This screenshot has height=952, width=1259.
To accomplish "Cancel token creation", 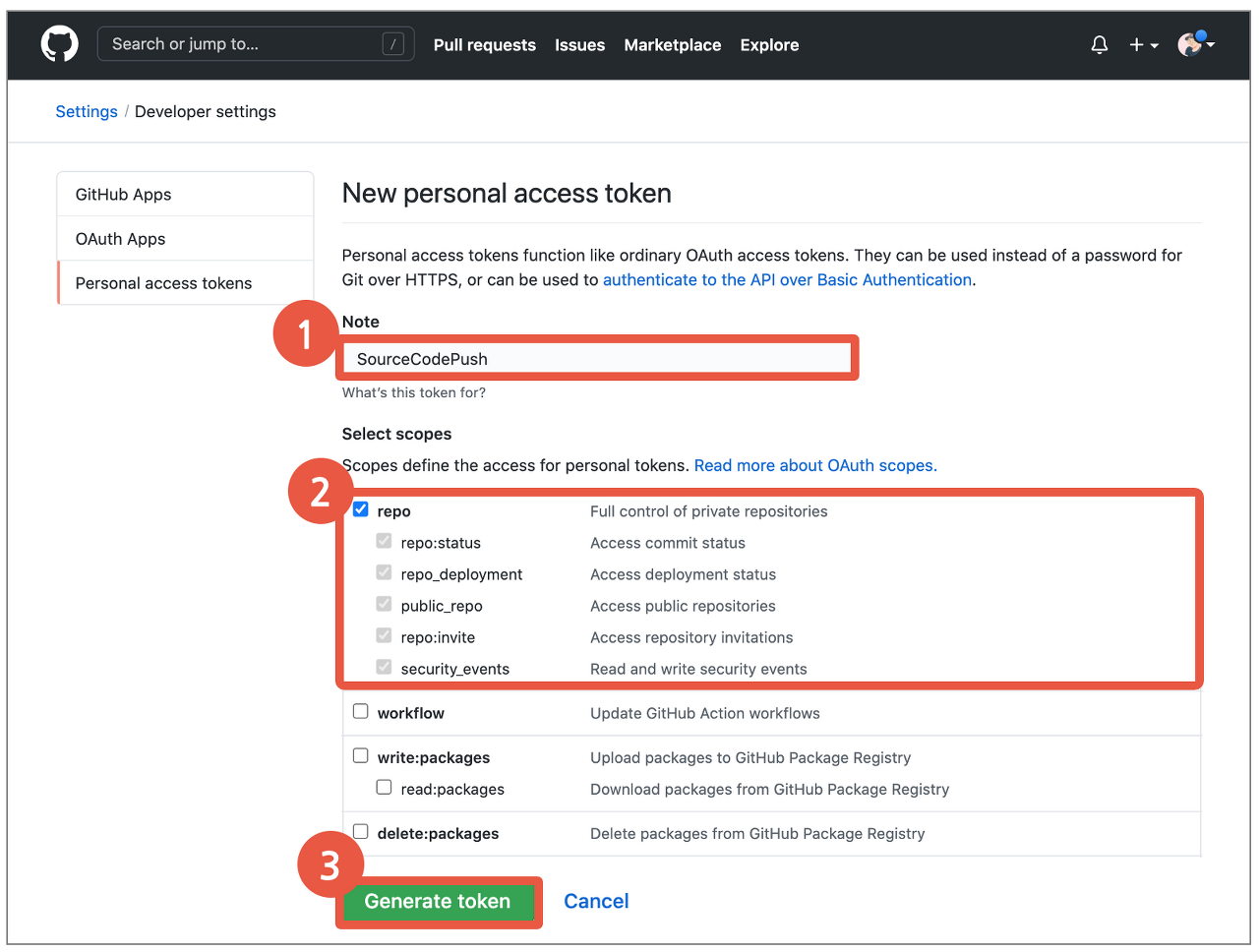I will (596, 901).
